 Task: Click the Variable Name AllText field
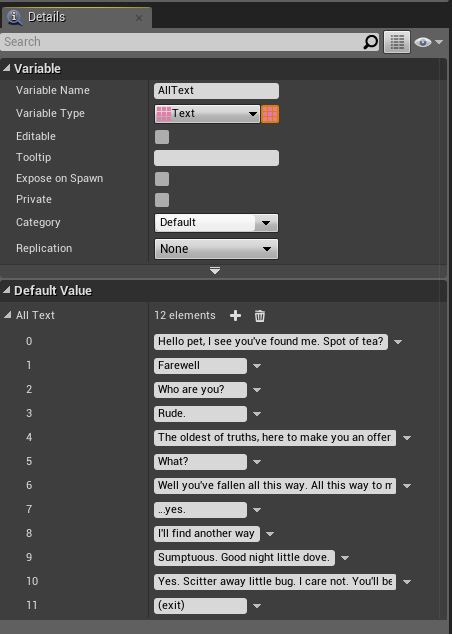coord(216,91)
